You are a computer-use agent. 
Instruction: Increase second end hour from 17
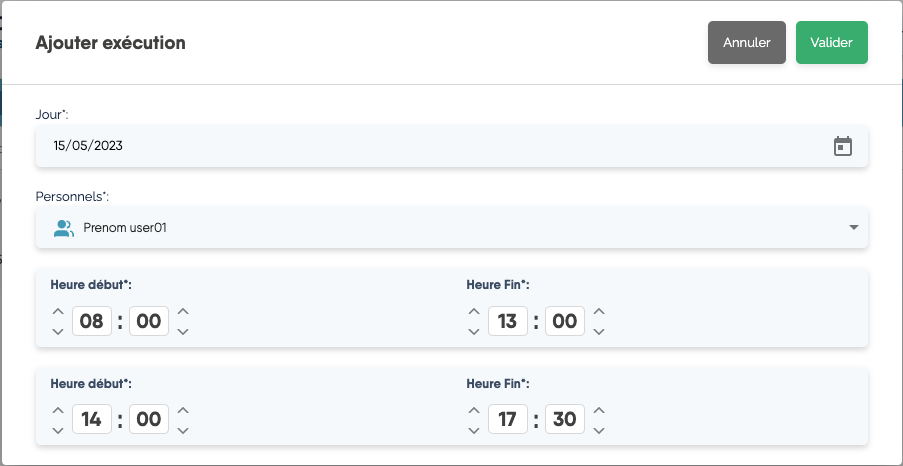[474, 410]
